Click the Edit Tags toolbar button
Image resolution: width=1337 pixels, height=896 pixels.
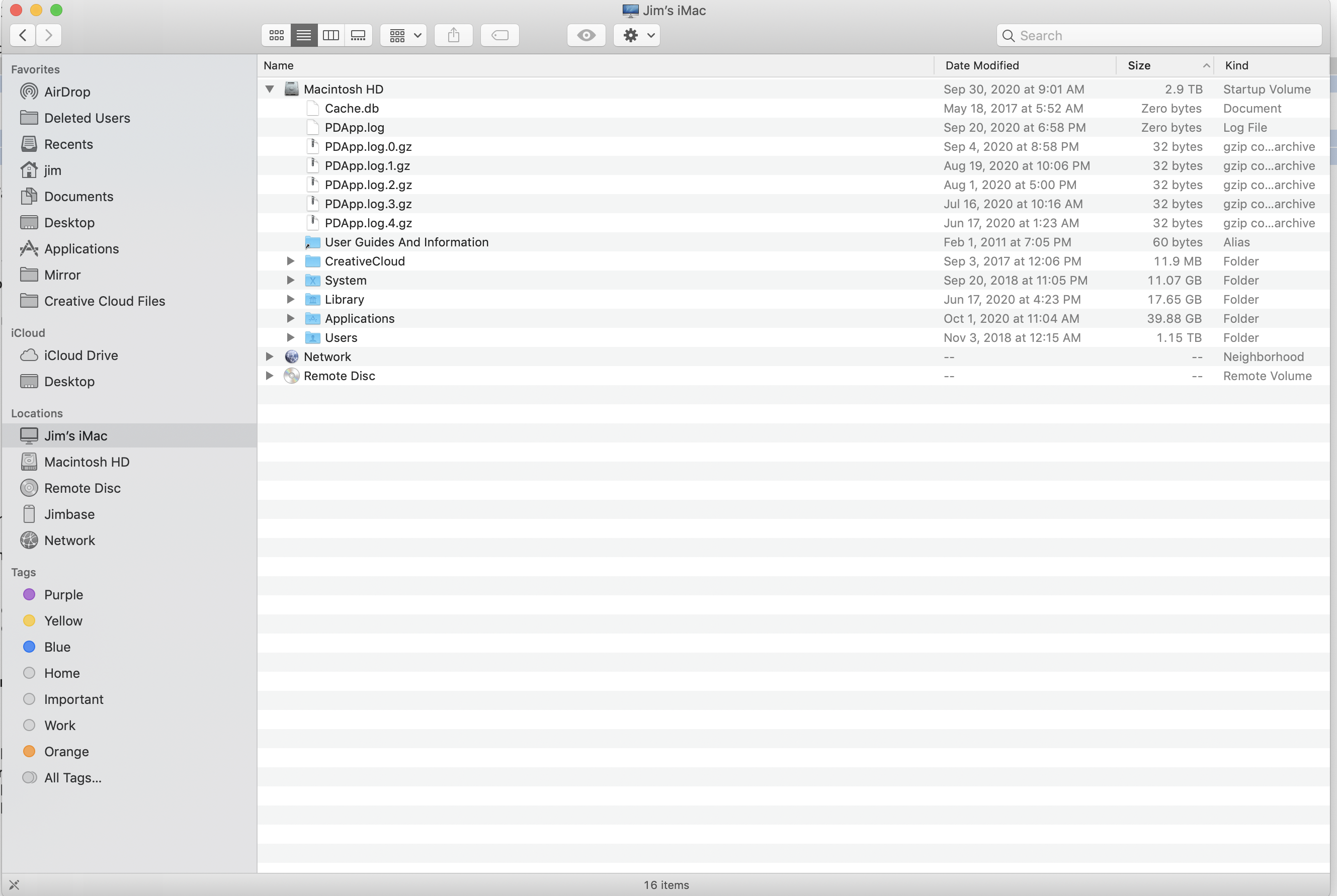(499, 35)
